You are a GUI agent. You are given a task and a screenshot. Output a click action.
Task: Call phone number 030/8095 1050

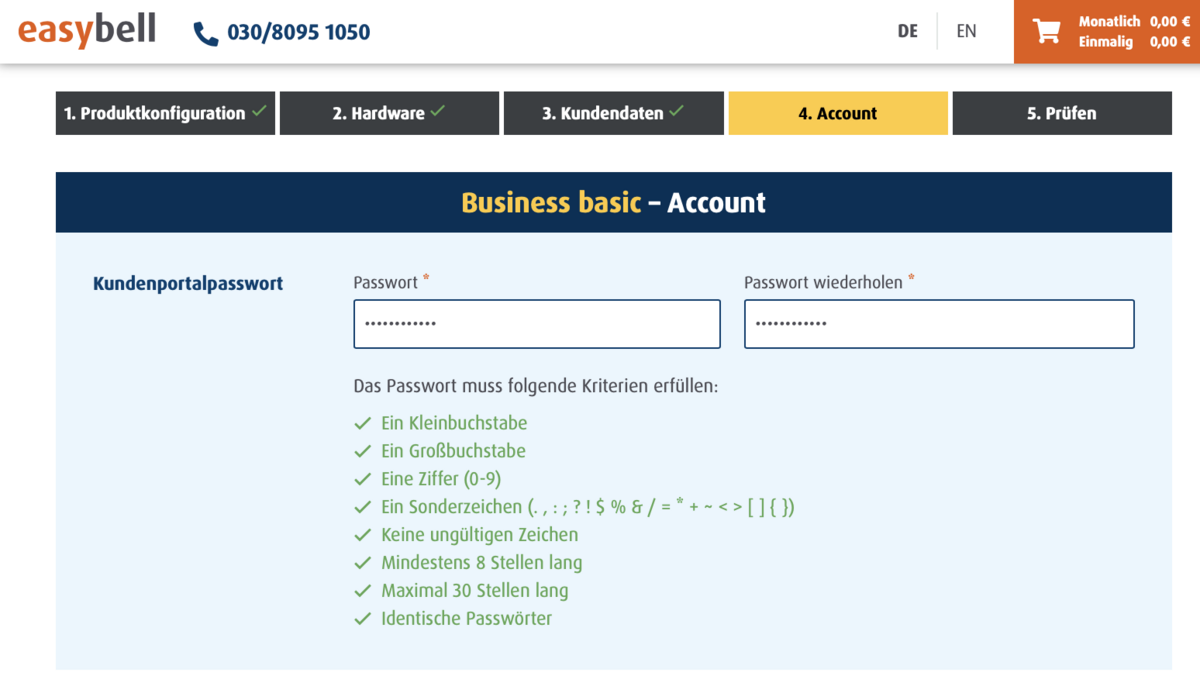(x=298, y=33)
